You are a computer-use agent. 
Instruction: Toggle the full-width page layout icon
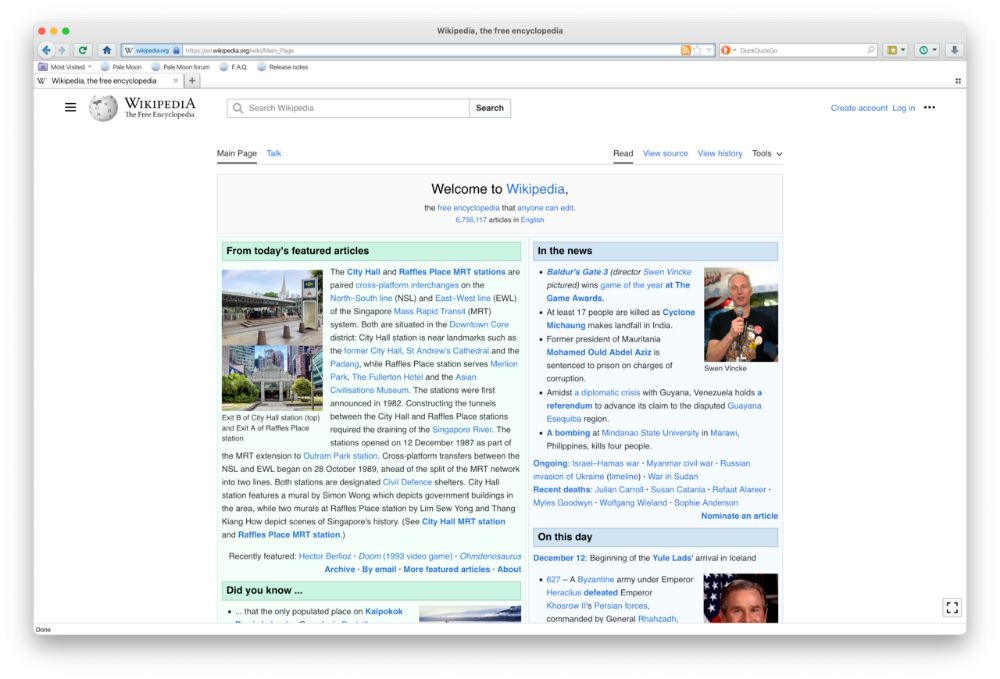point(952,608)
